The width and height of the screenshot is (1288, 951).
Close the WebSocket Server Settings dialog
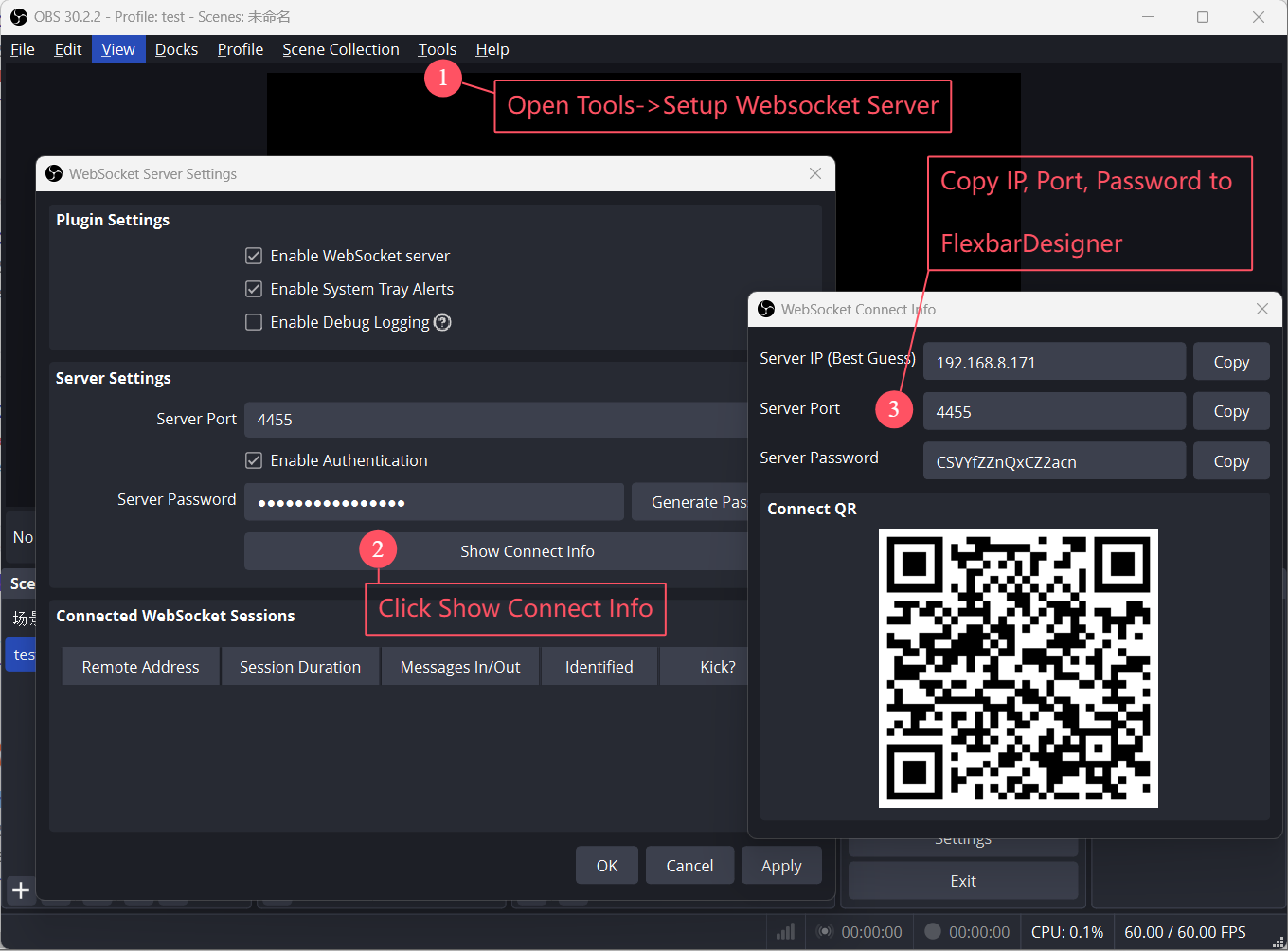815,173
